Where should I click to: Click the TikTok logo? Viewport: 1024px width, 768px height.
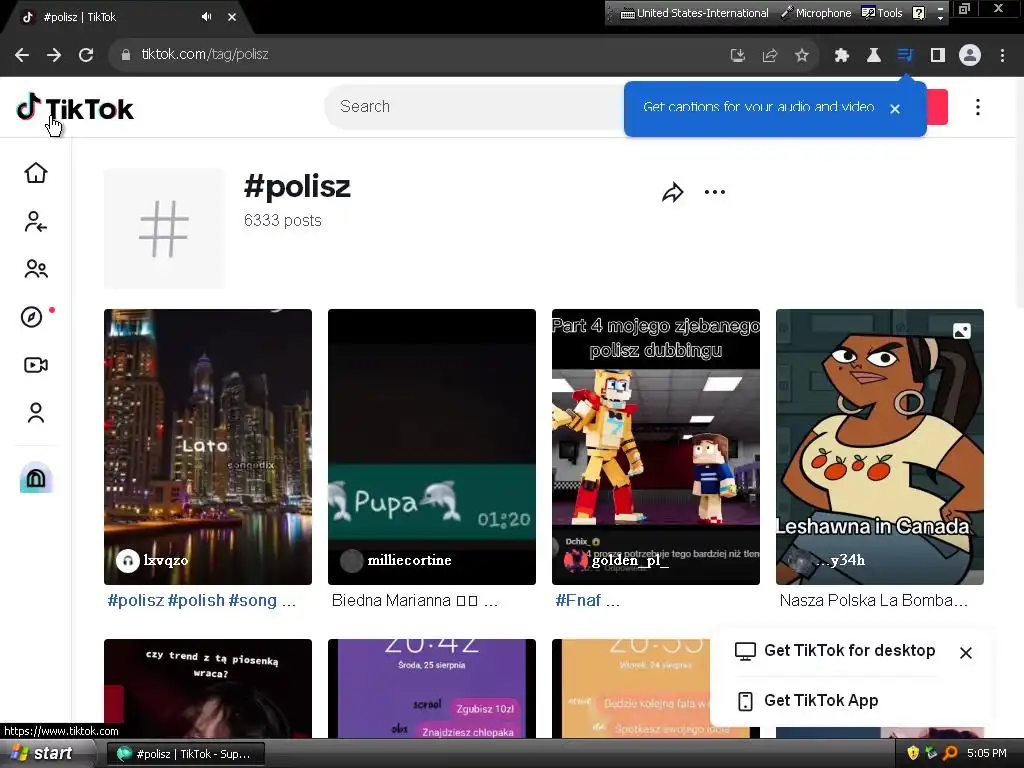pos(74,108)
